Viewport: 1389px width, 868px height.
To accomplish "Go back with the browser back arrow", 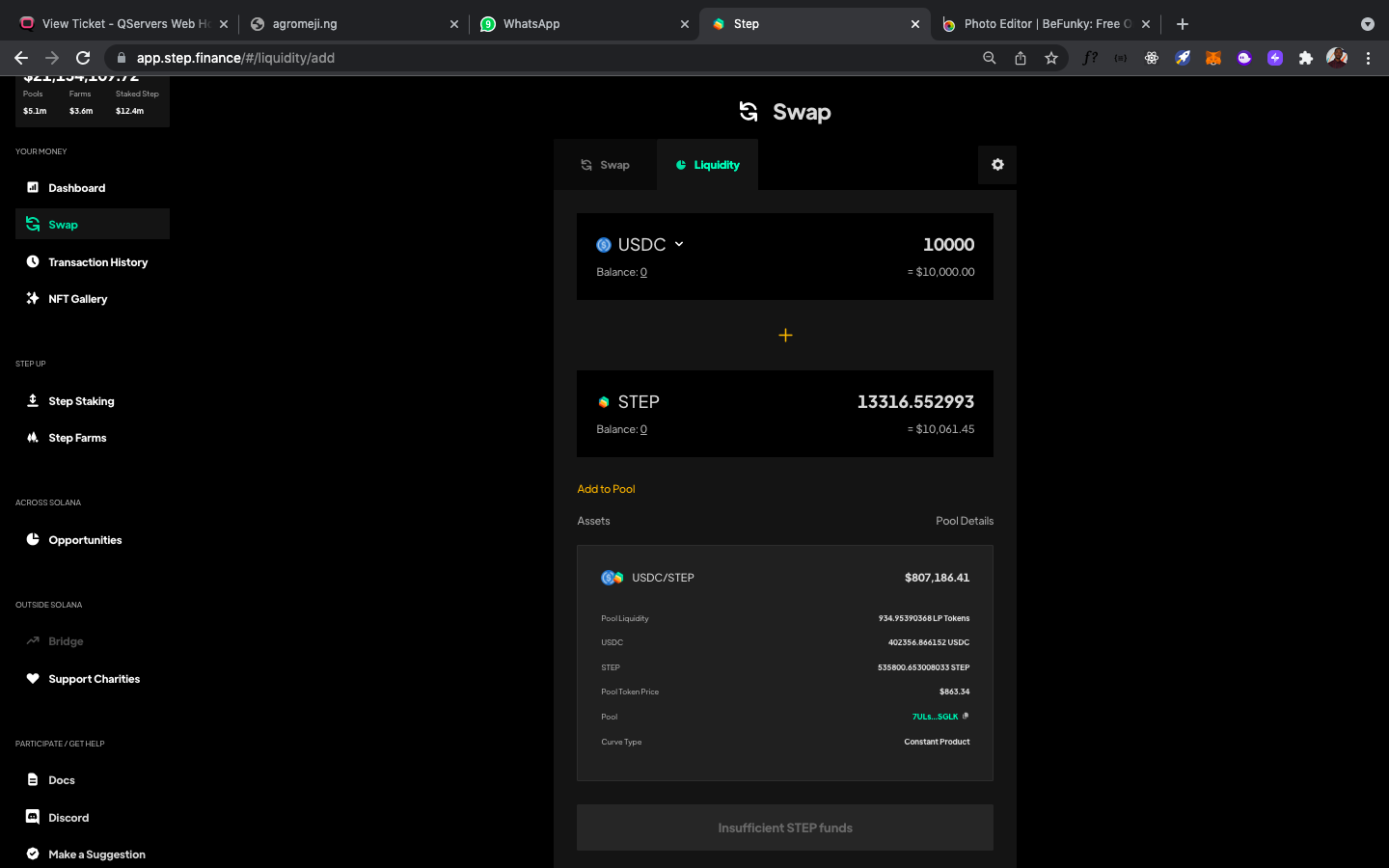I will [21, 58].
